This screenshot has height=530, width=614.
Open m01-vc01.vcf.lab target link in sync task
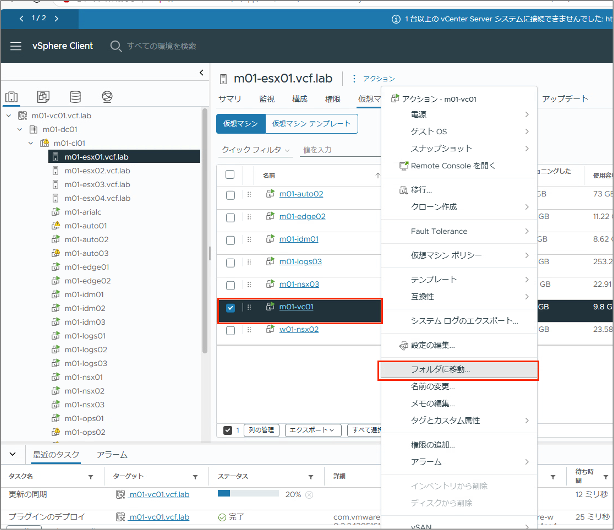[x=159, y=495]
